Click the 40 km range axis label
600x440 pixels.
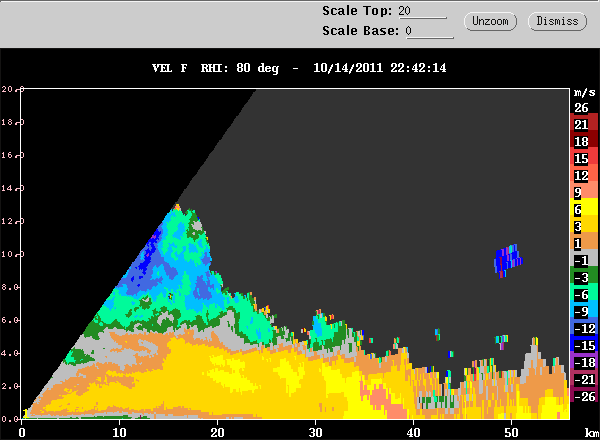tap(413, 433)
